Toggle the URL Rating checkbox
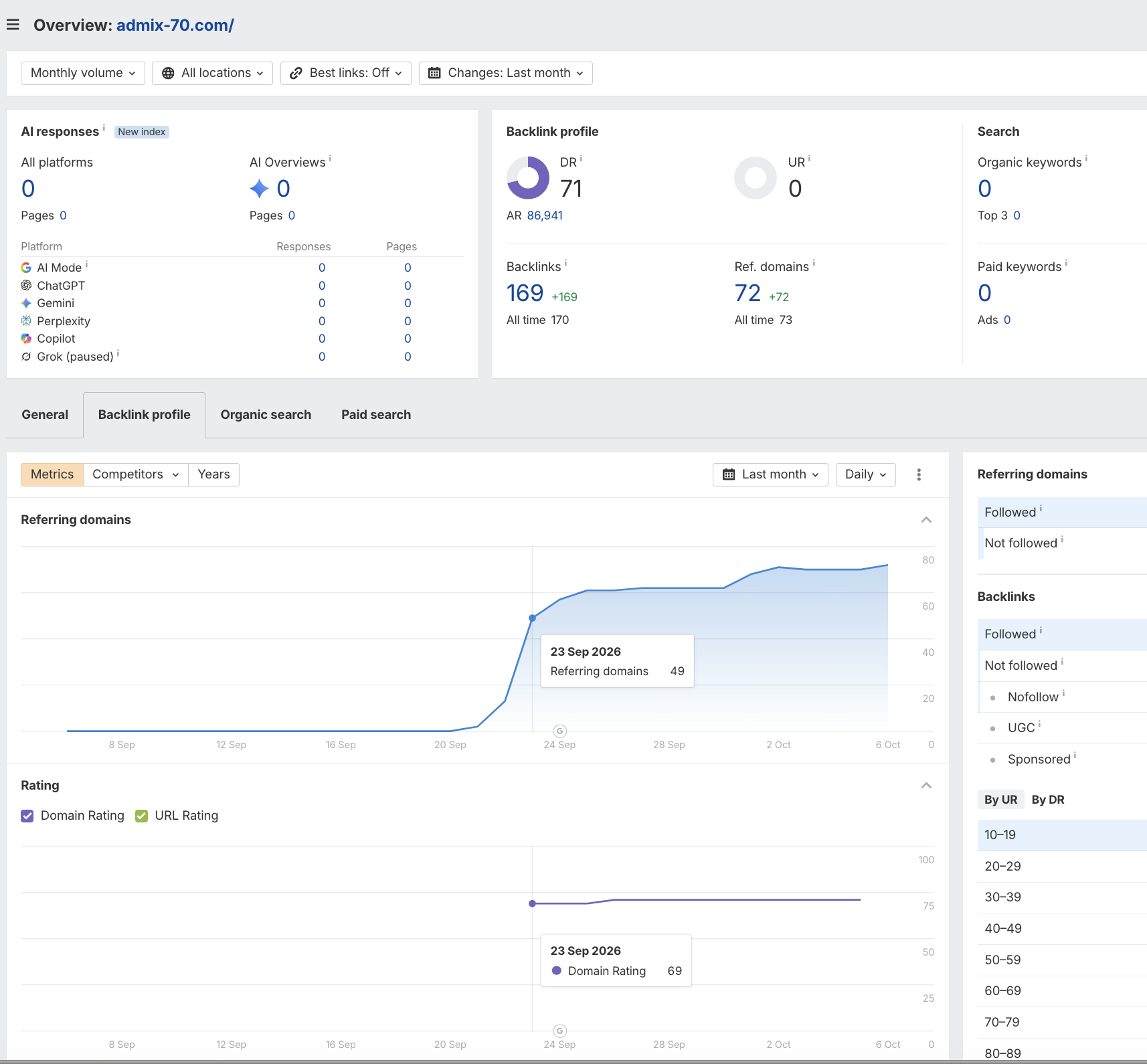Screen dimensions: 1147x1064 [x=141, y=816]
